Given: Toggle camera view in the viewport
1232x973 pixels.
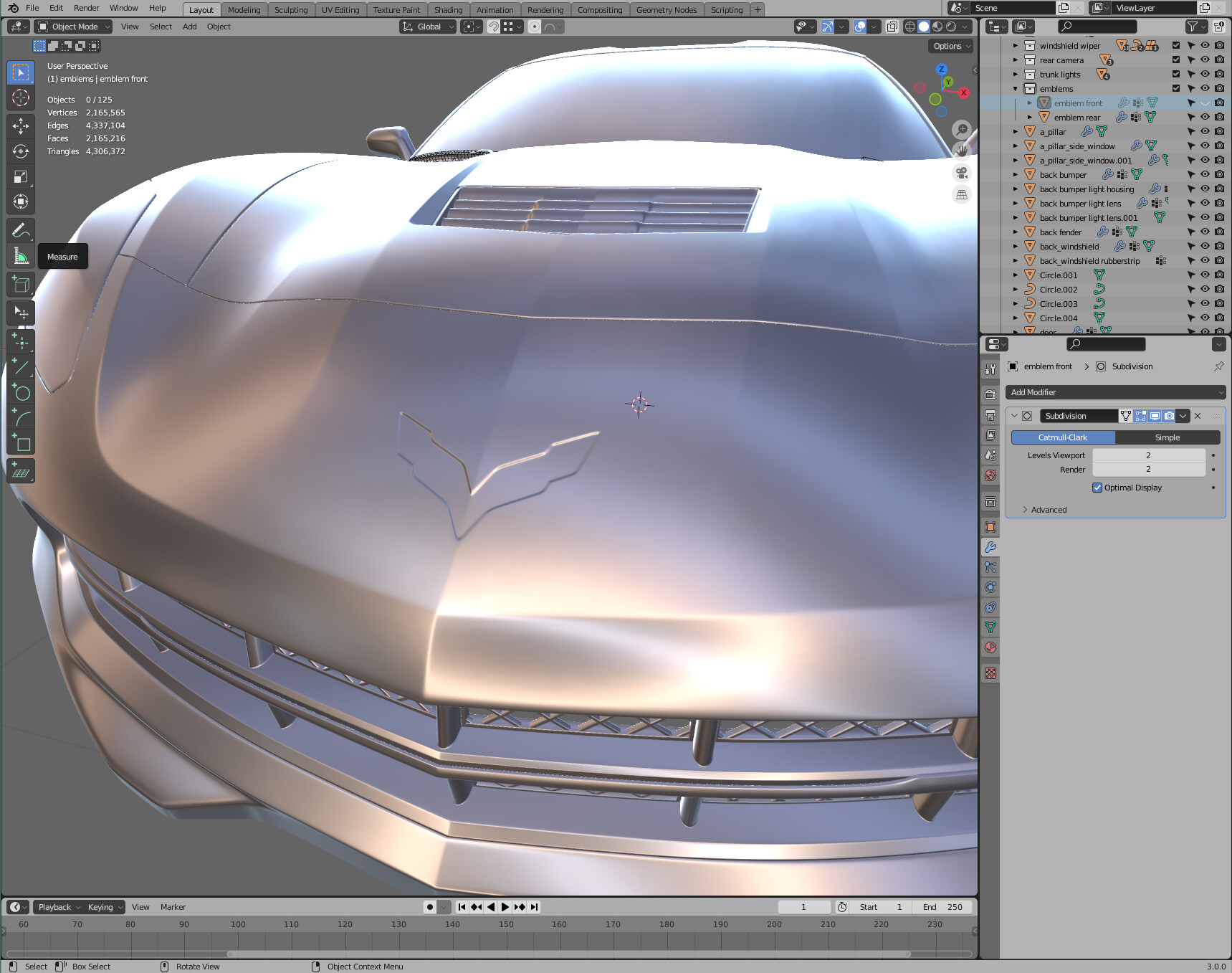Looking at the screenshot, I should click(x=962, y=173).
